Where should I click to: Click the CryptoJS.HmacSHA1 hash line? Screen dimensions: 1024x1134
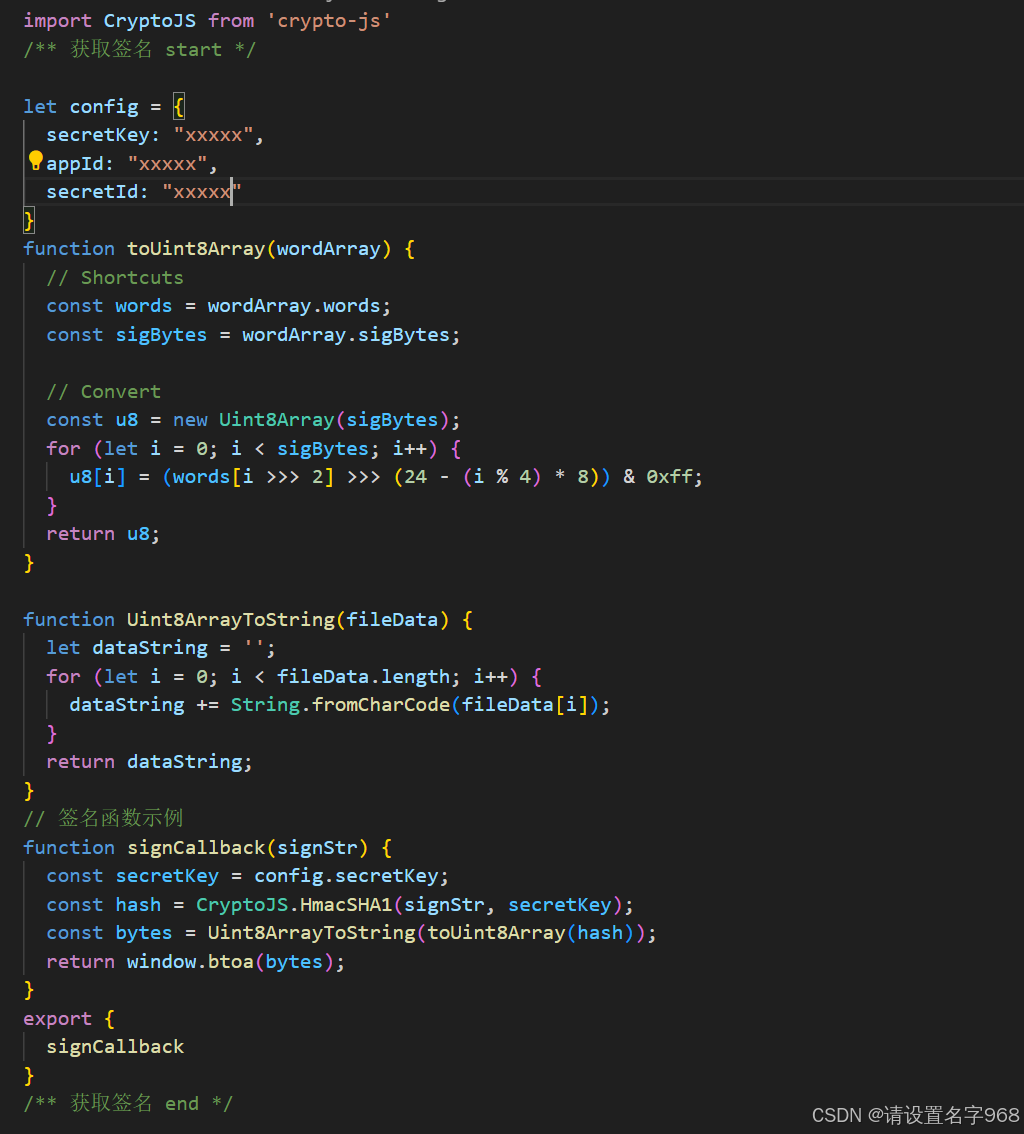[340, 905]
